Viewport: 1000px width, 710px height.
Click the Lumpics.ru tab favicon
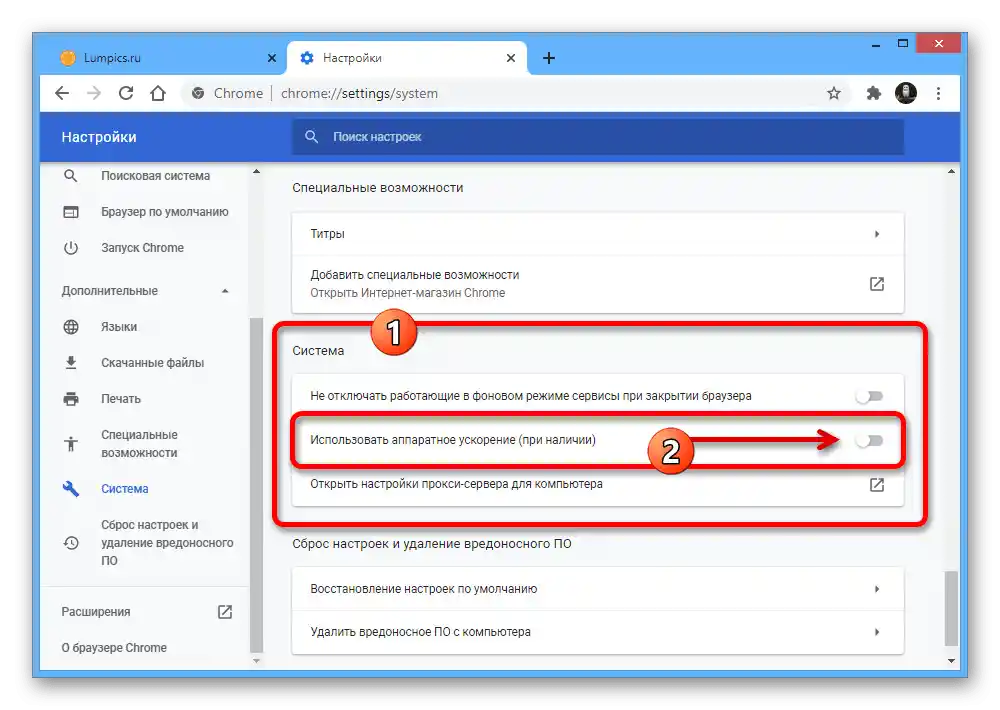click(x=68, y=58)
